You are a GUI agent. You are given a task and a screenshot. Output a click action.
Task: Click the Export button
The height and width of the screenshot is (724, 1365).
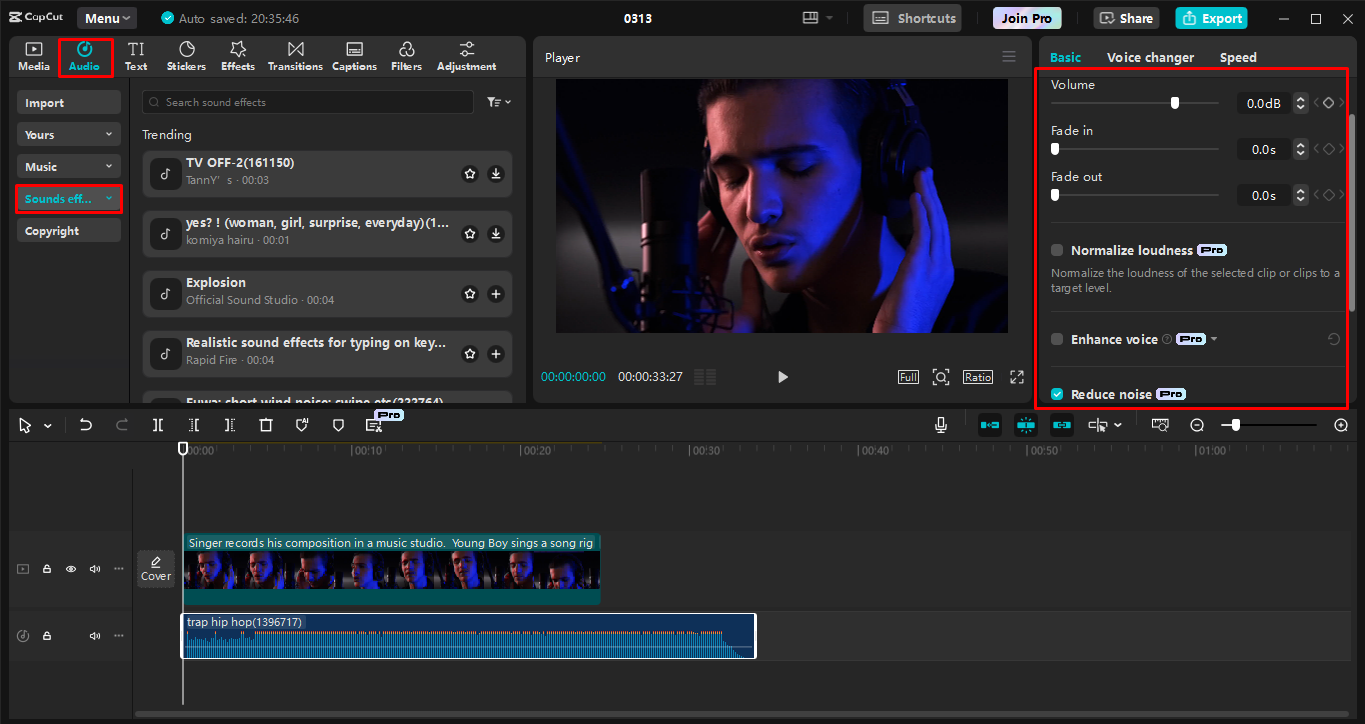tap(1212, 18)
